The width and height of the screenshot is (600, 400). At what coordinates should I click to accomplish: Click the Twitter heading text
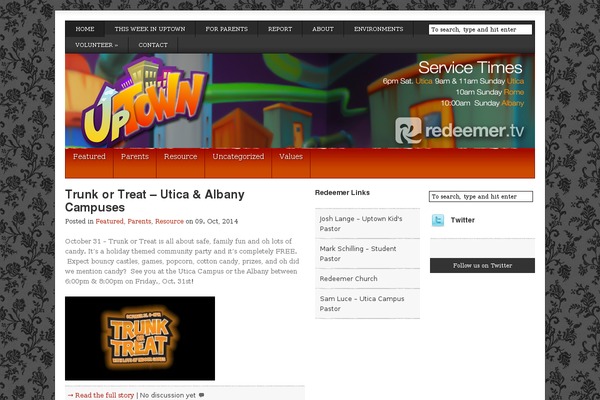point(463,220)
